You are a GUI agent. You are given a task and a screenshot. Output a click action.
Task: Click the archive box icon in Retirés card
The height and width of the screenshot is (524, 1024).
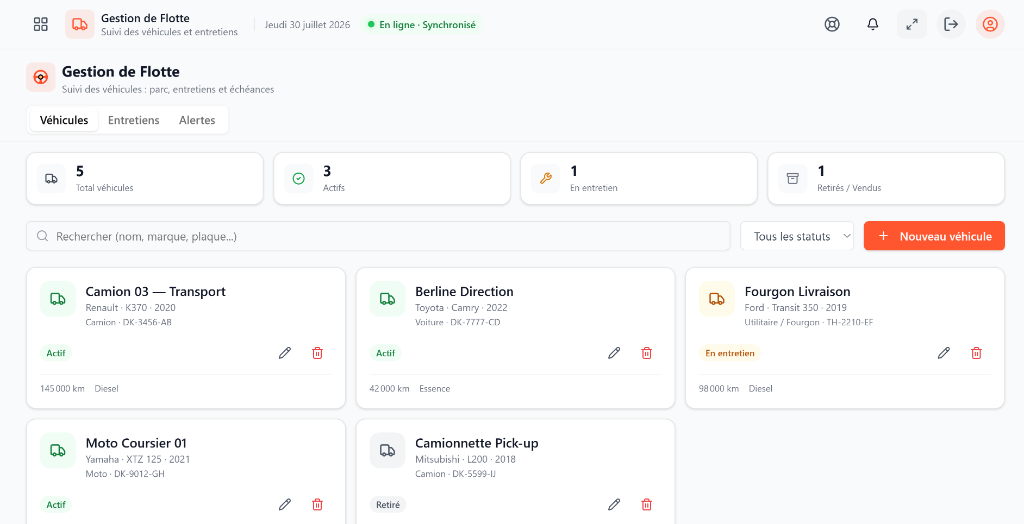tap(793, 178)
